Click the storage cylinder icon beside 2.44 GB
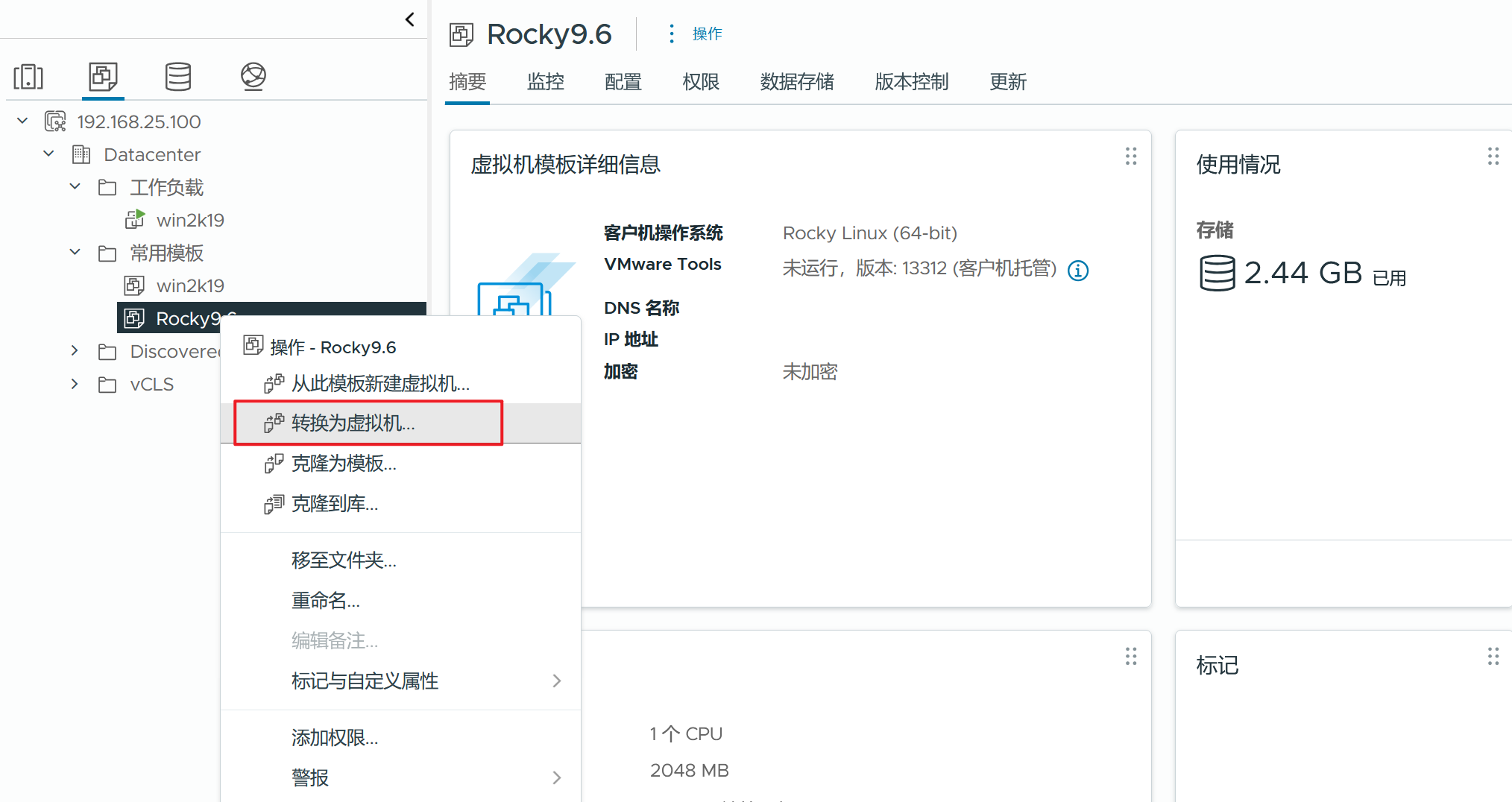Viewport: 1512px width, 802px height. coord(1218,273)
